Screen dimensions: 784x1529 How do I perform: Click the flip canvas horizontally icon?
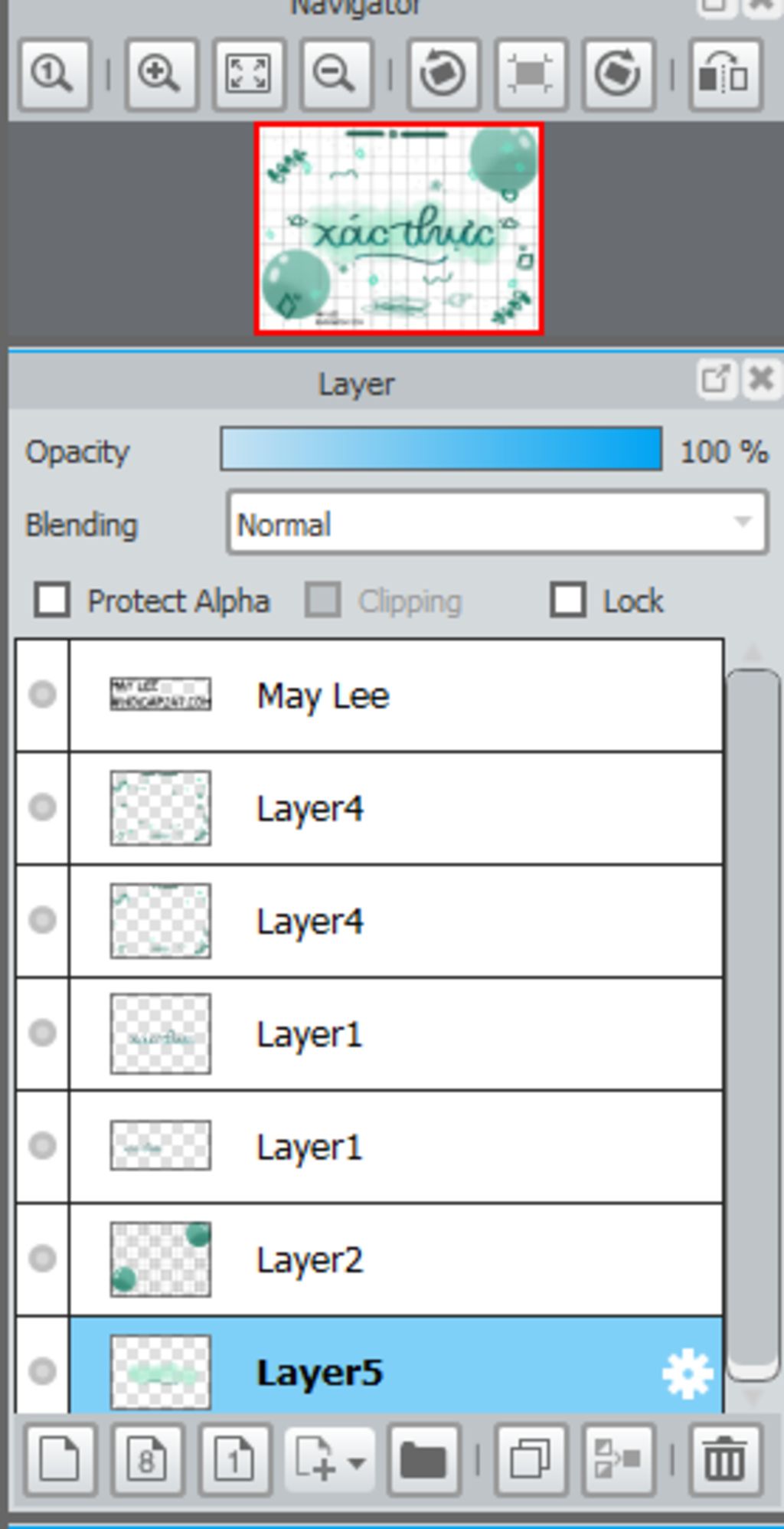725,74
